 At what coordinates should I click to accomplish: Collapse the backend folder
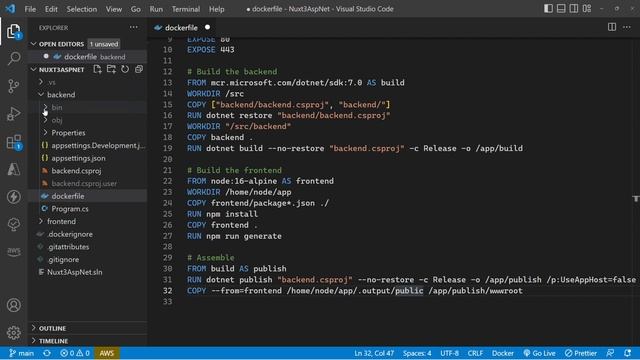coord(41,95)
